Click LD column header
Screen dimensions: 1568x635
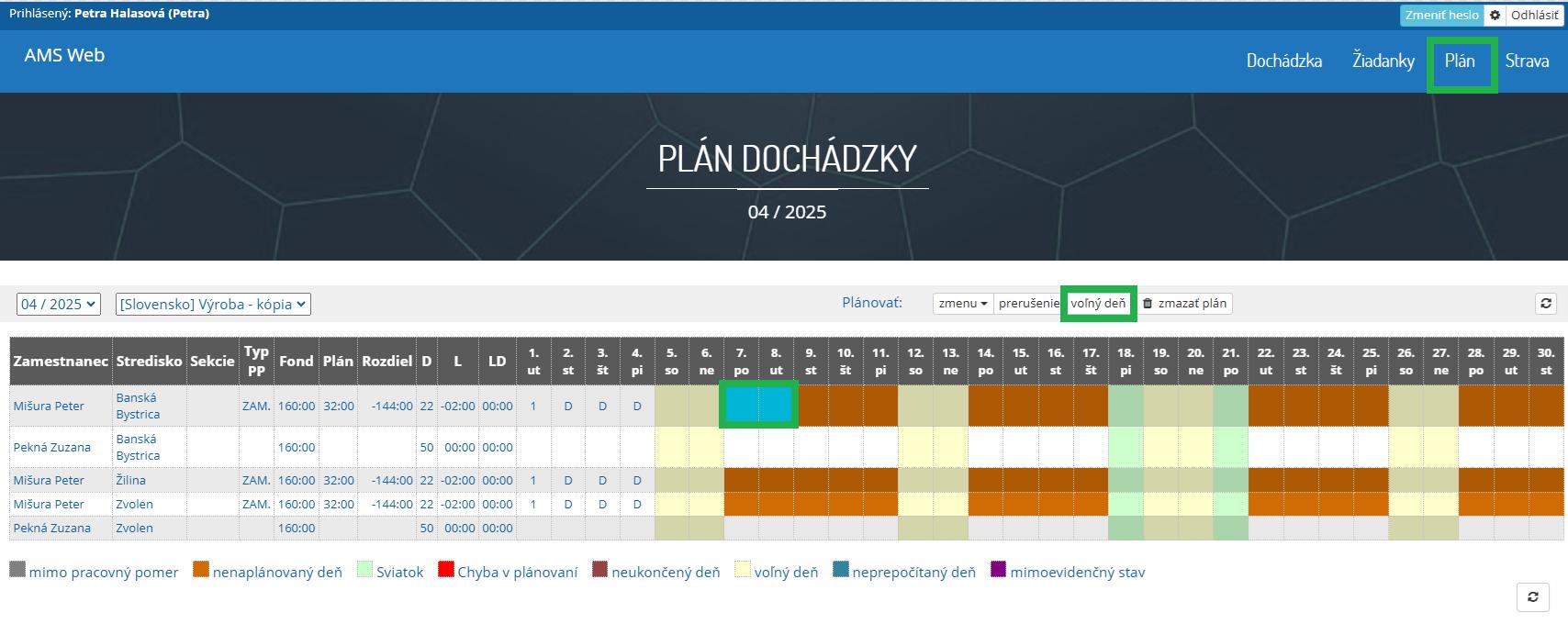point(497,361)
